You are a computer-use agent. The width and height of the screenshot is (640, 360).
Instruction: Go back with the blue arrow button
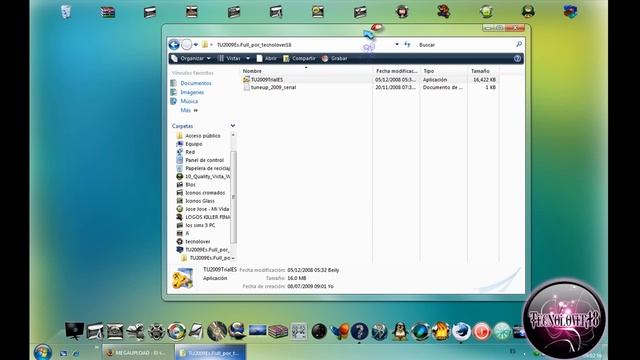[174, 45]
